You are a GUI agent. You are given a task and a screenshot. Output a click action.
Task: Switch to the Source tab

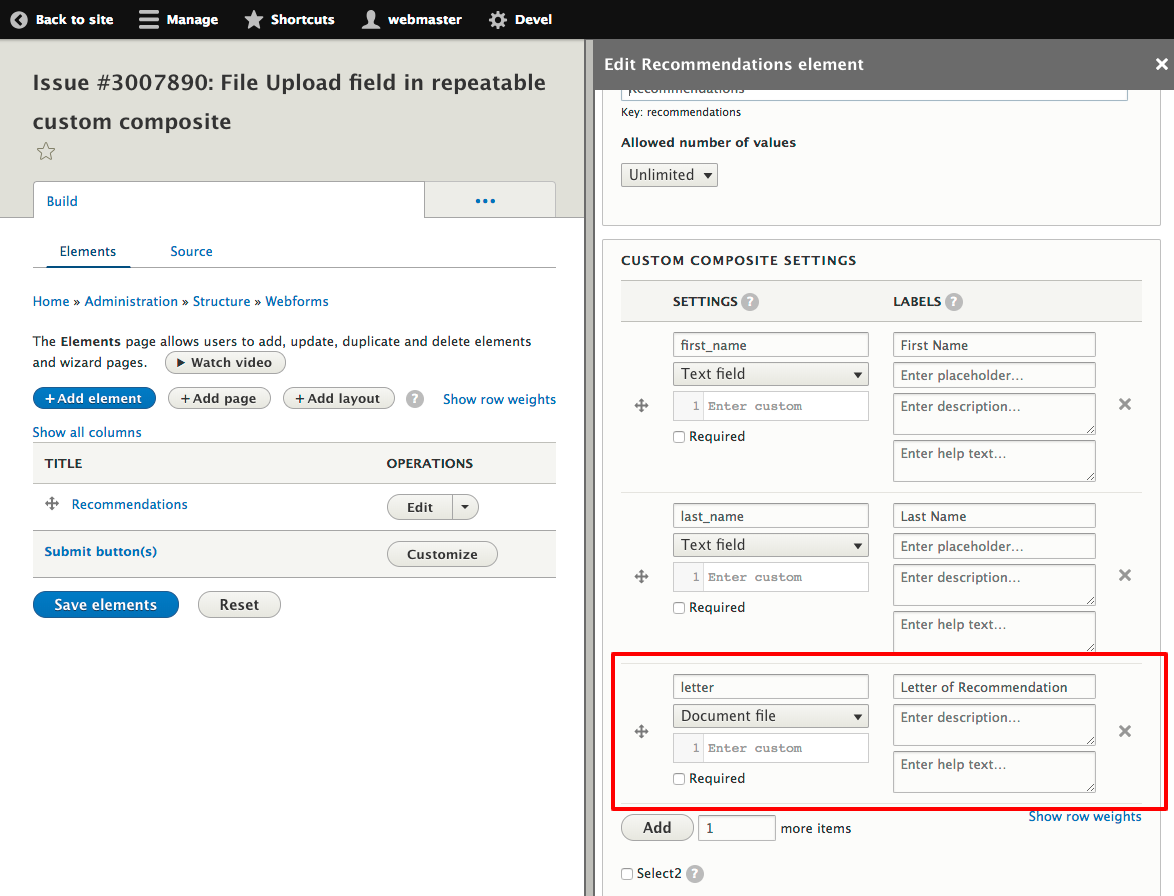pos(191,251)
